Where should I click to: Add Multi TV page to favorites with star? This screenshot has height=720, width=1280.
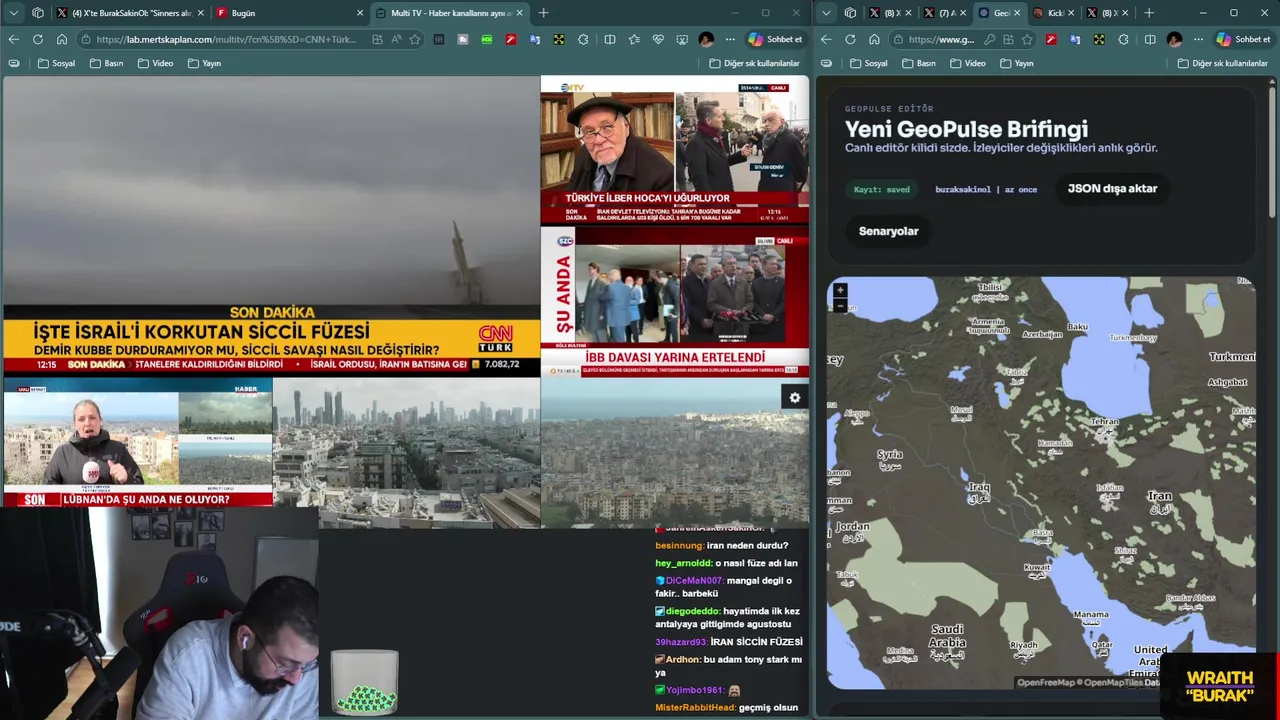415,39
